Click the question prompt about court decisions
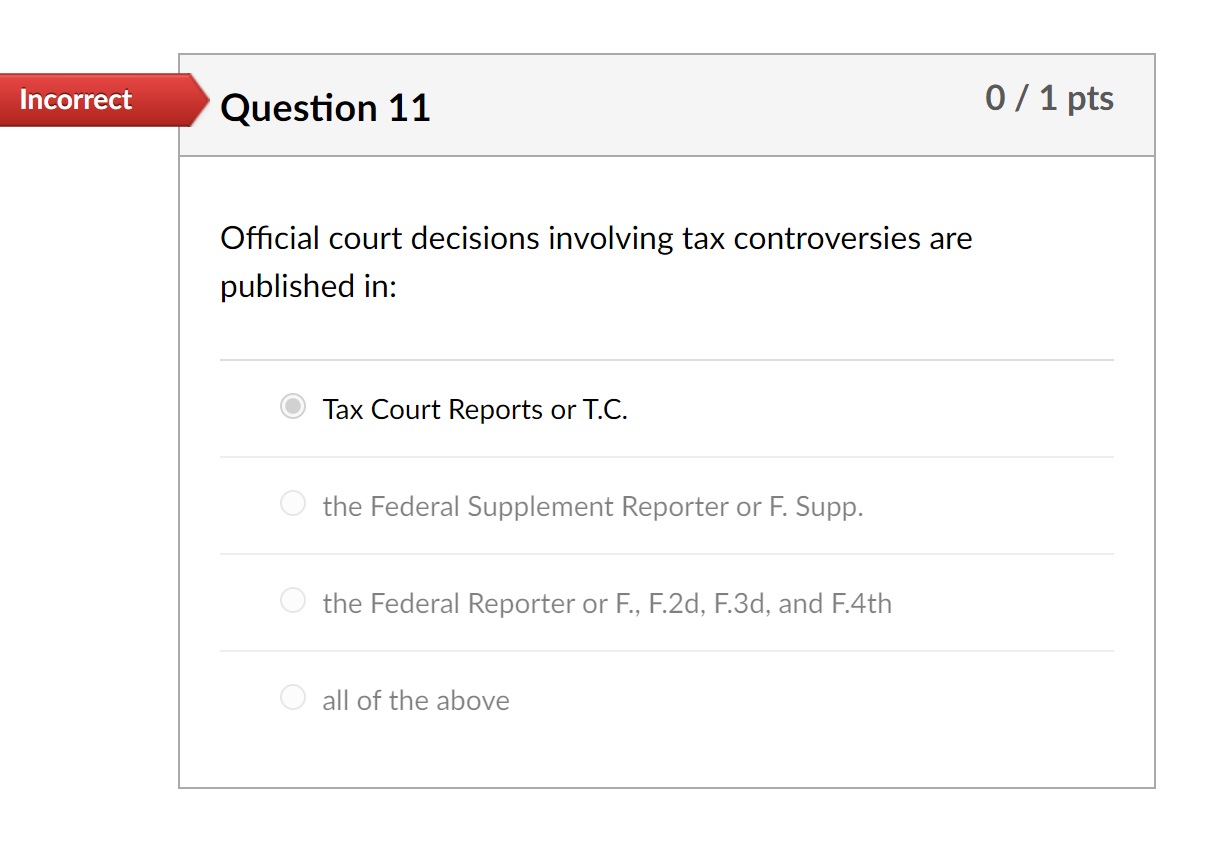 (x=596, y=260)
